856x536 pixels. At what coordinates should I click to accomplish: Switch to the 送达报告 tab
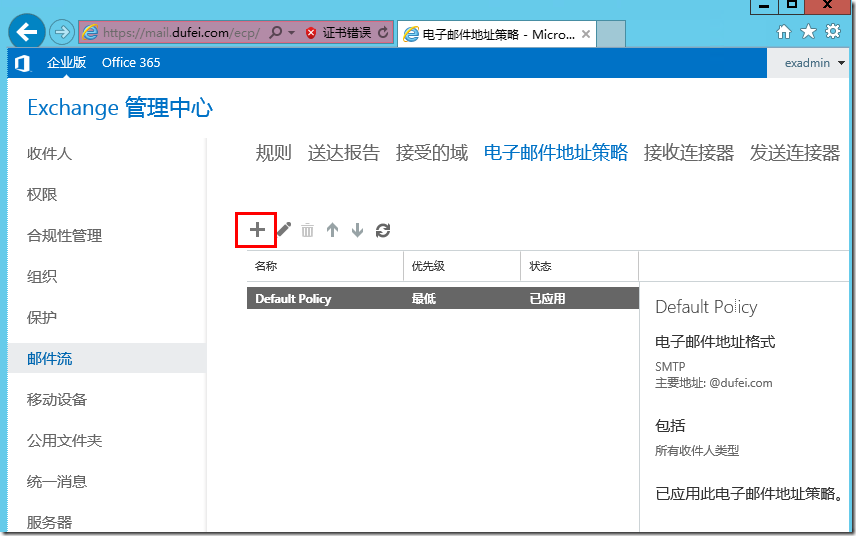[343, 152]
